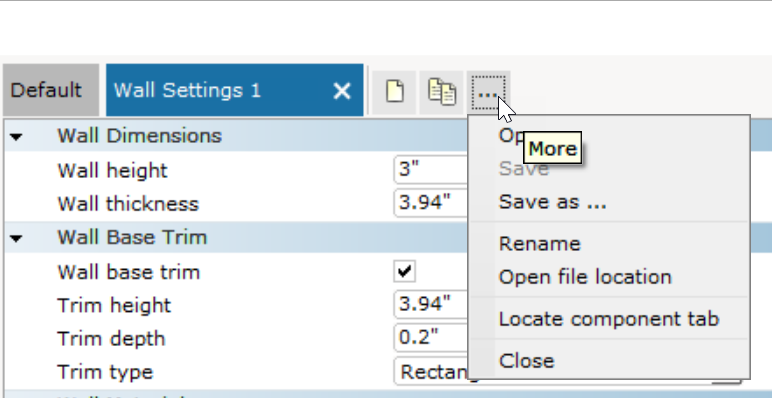
Task: Collapse the Wall Base Trim section
Action: coord(16,238)
